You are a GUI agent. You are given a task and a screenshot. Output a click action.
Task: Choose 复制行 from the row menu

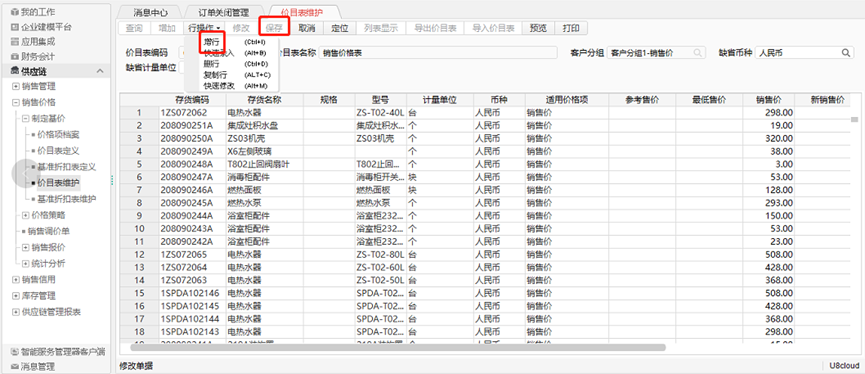(x=213, y=74)
